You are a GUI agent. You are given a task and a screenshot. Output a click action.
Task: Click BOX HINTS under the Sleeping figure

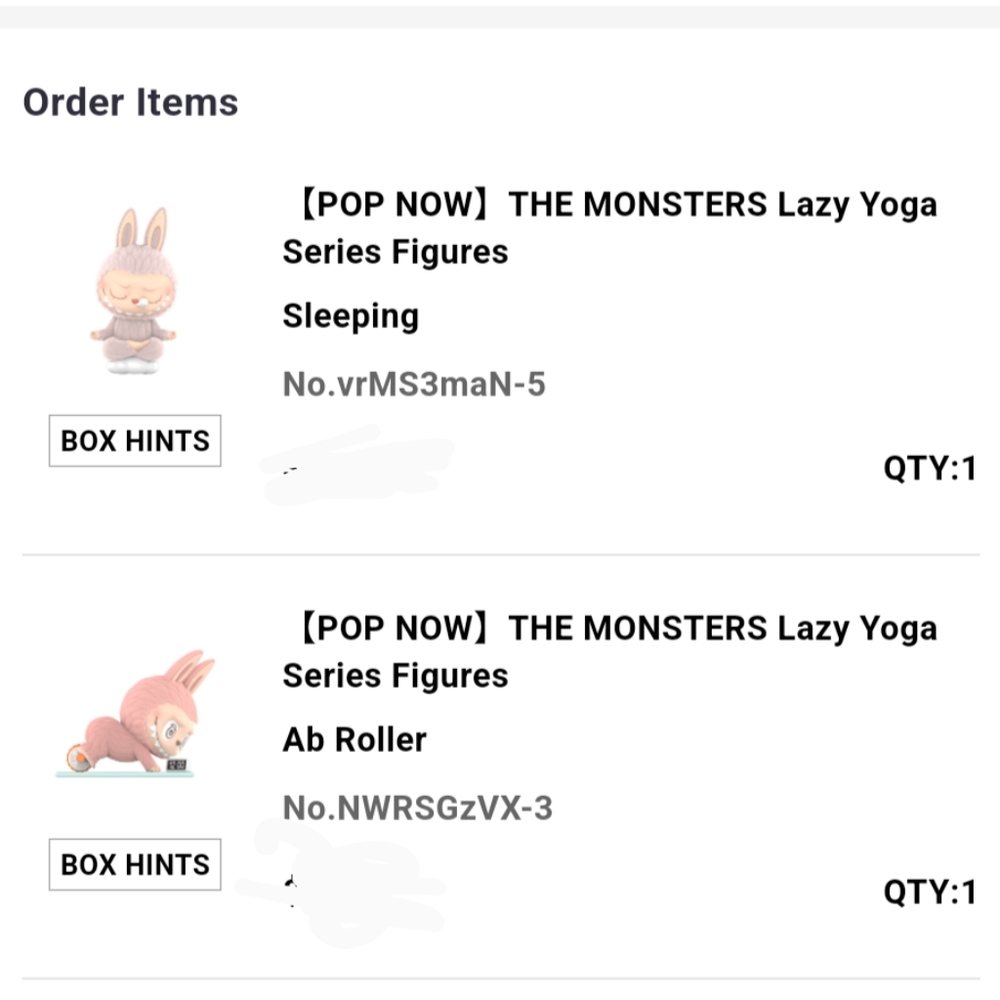coord(135,441)
